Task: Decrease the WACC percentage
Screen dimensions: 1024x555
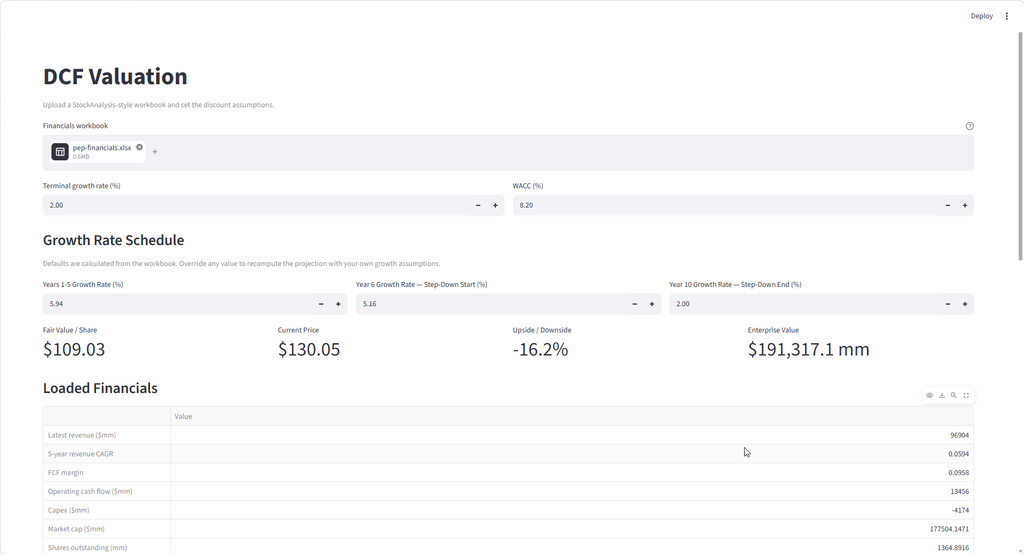Action: [948, 206]
